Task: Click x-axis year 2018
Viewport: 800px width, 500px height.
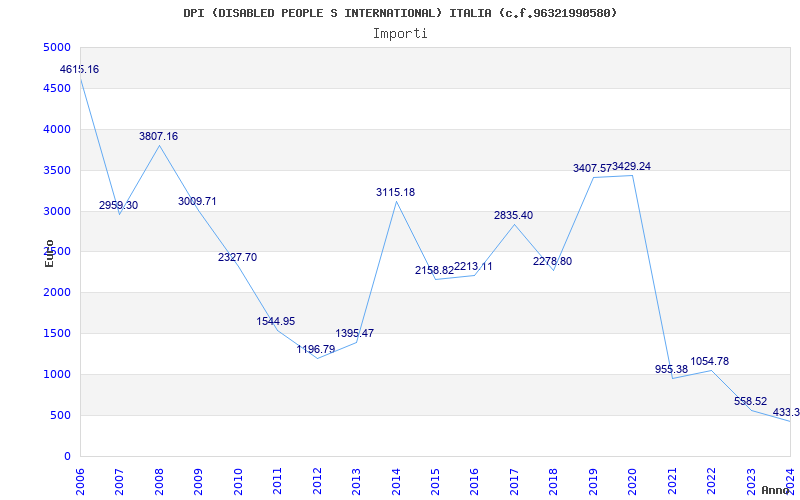Action: tap(554, 480)
